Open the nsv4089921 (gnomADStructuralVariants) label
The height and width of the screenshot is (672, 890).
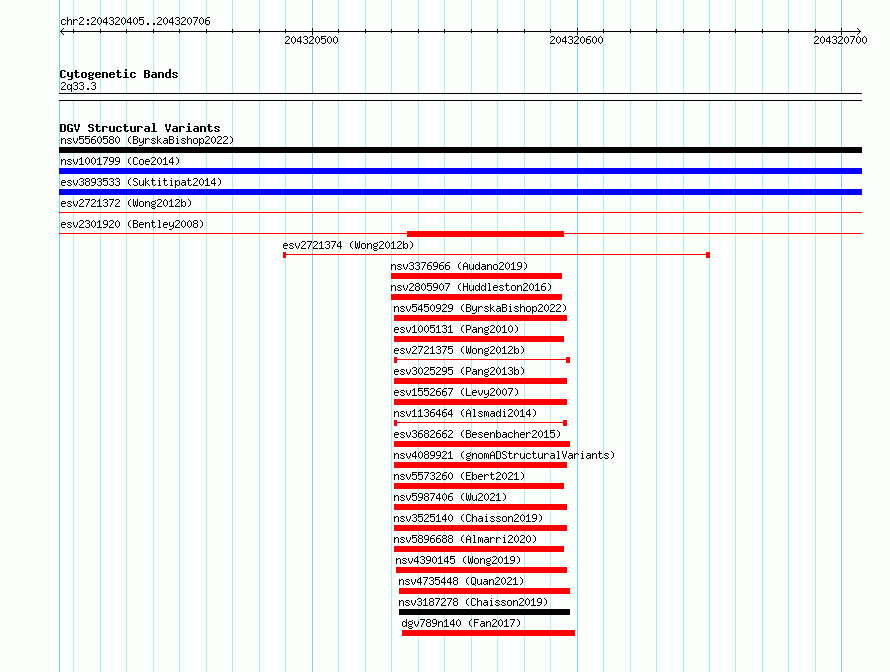point(504,455)
